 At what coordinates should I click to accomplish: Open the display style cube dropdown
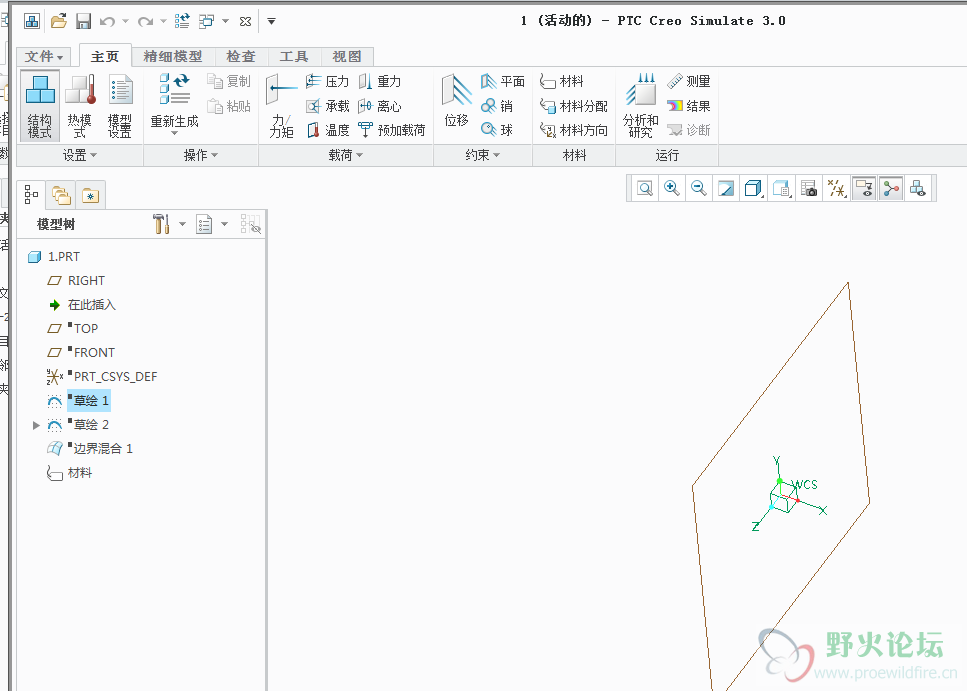pyautogui.click(x=754, y=188)
